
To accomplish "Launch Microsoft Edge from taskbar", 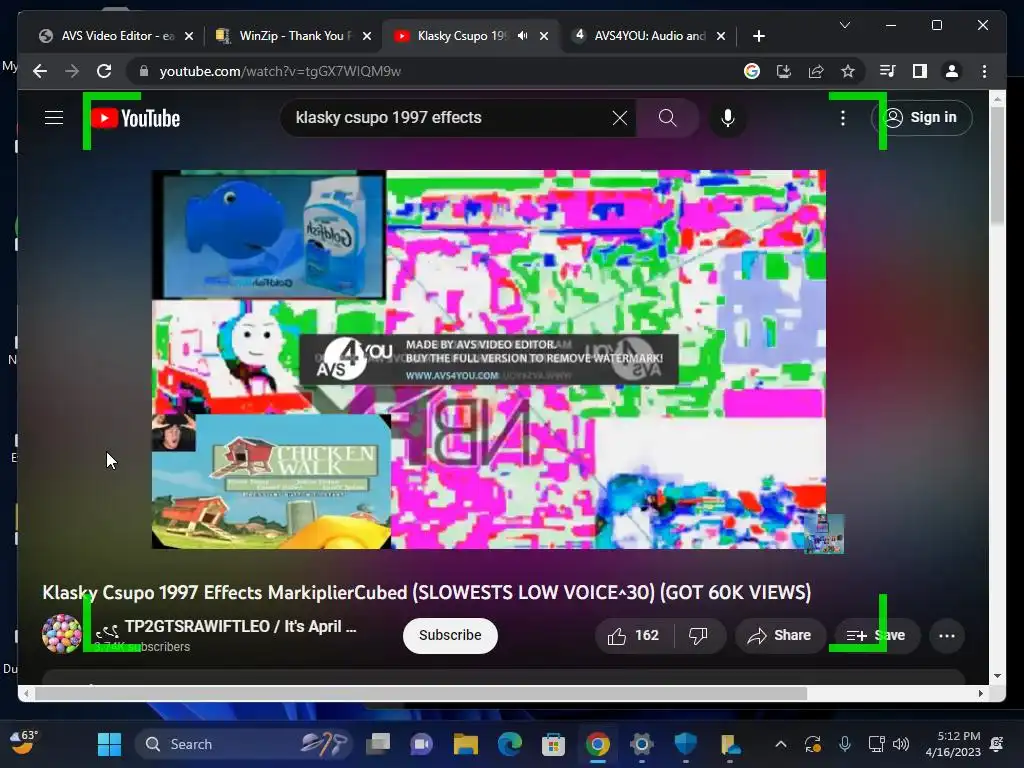I will [x=509, y=744].
